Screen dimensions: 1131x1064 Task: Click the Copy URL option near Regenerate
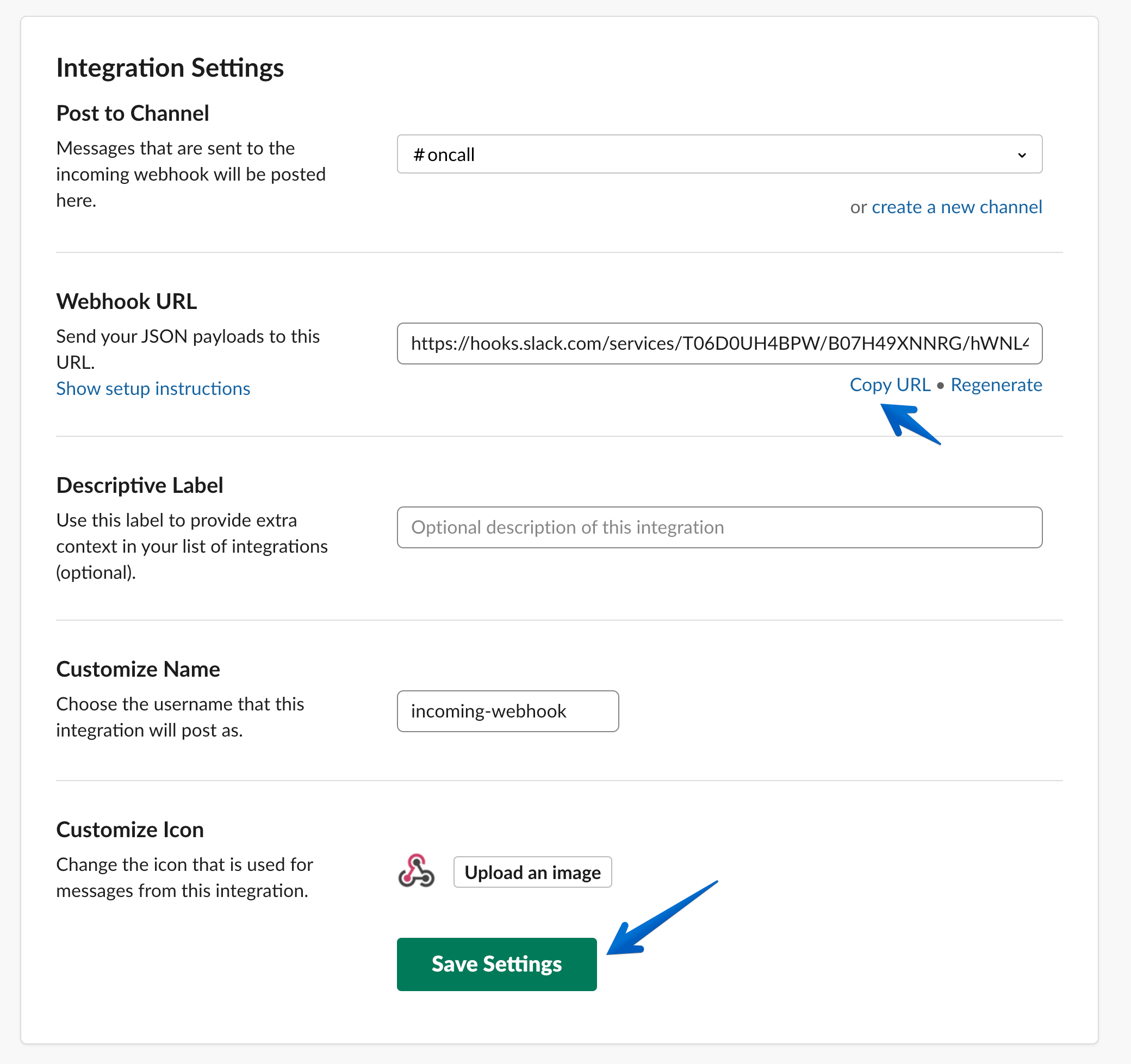[x=890, y=384]
